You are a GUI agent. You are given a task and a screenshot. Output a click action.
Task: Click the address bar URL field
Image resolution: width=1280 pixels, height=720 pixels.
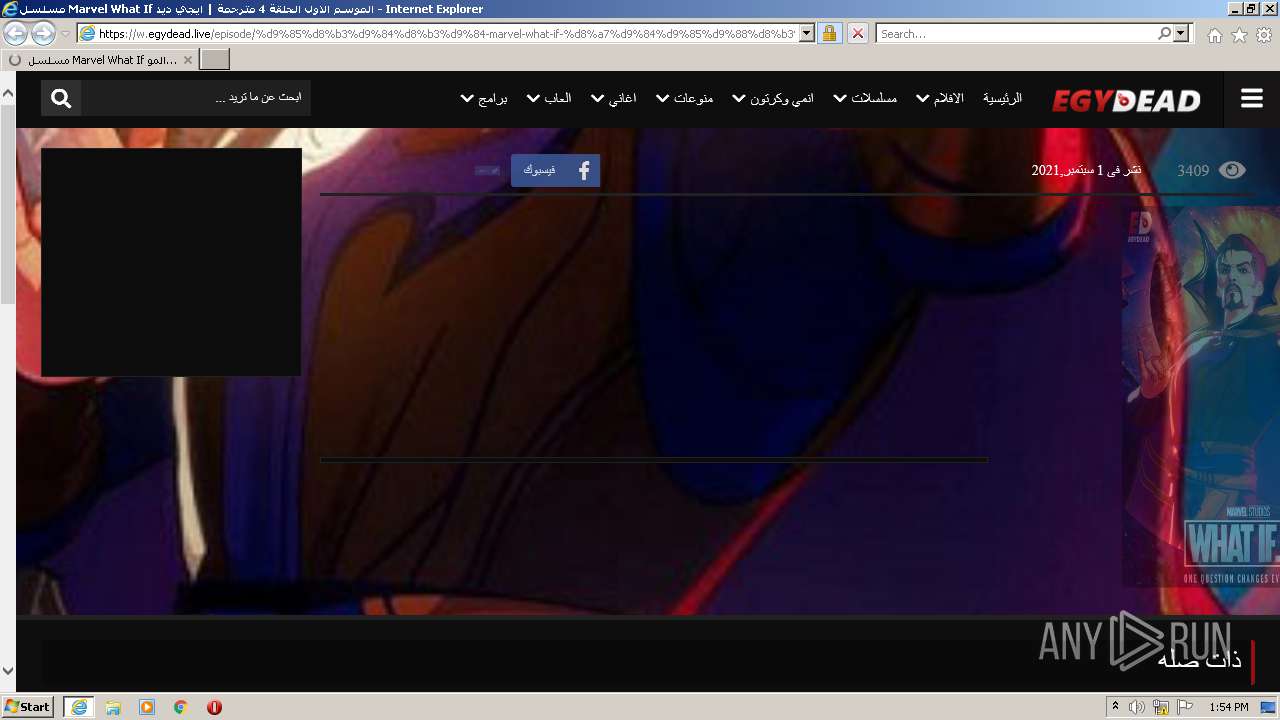pyautogui.click(x=446, y=33)
